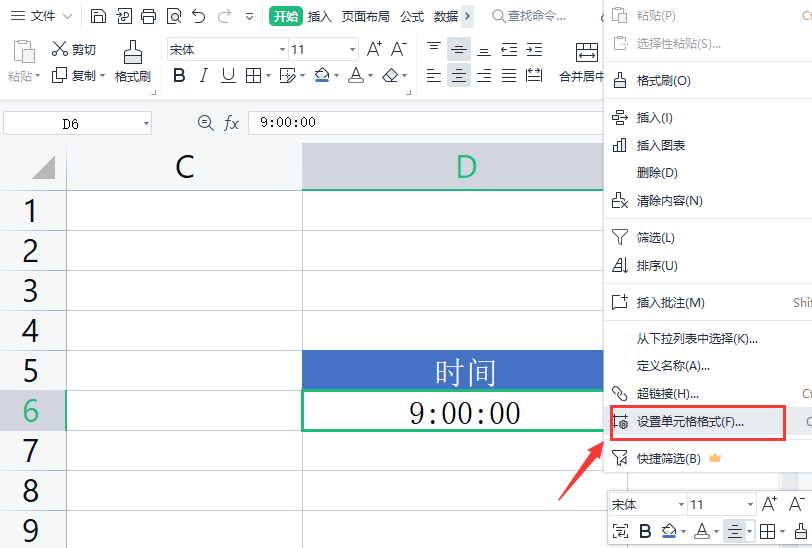The image size is (812, 548).
Task: Choose 清除内容(N) from the context menu
Action: pos(708,200)
